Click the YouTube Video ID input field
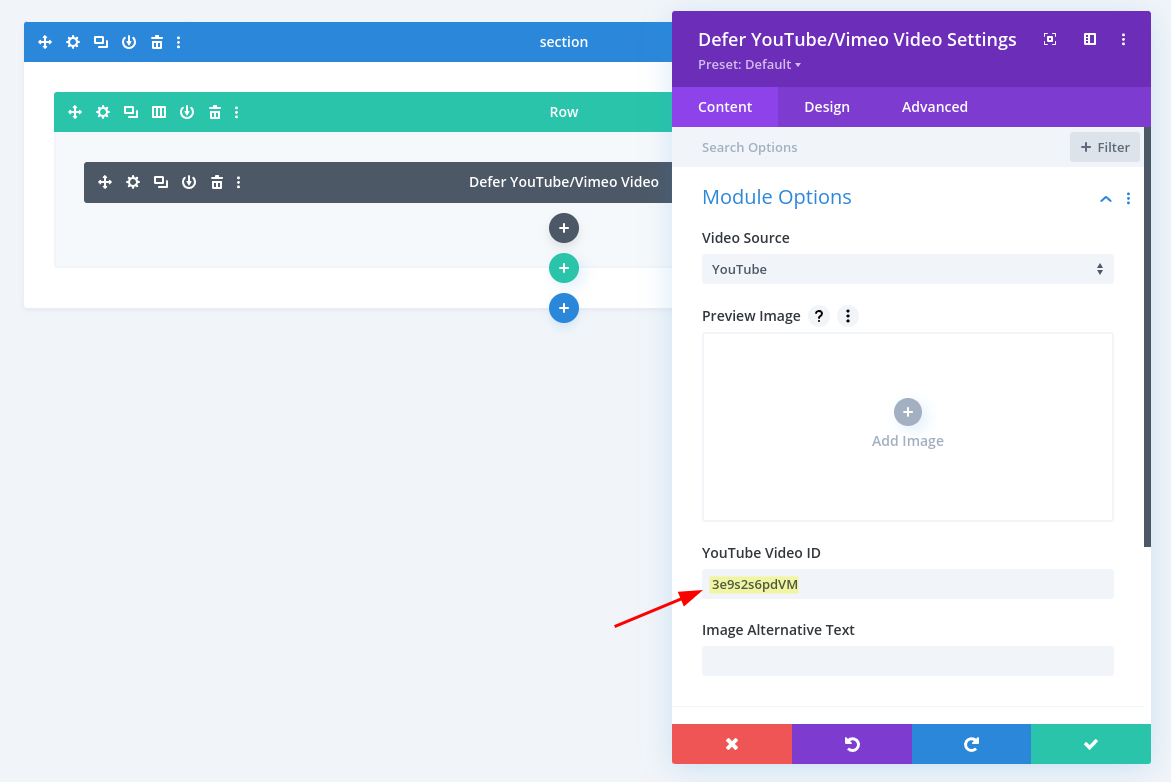The height and width of the screenshot is (782, 1171). (907, 584)
